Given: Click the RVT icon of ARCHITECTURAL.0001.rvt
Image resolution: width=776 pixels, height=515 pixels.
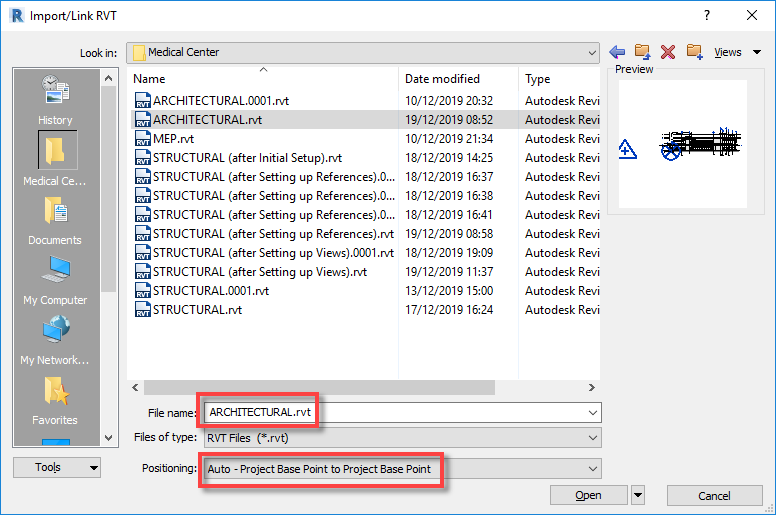Looking at the screenshot, I should [143, 100].
